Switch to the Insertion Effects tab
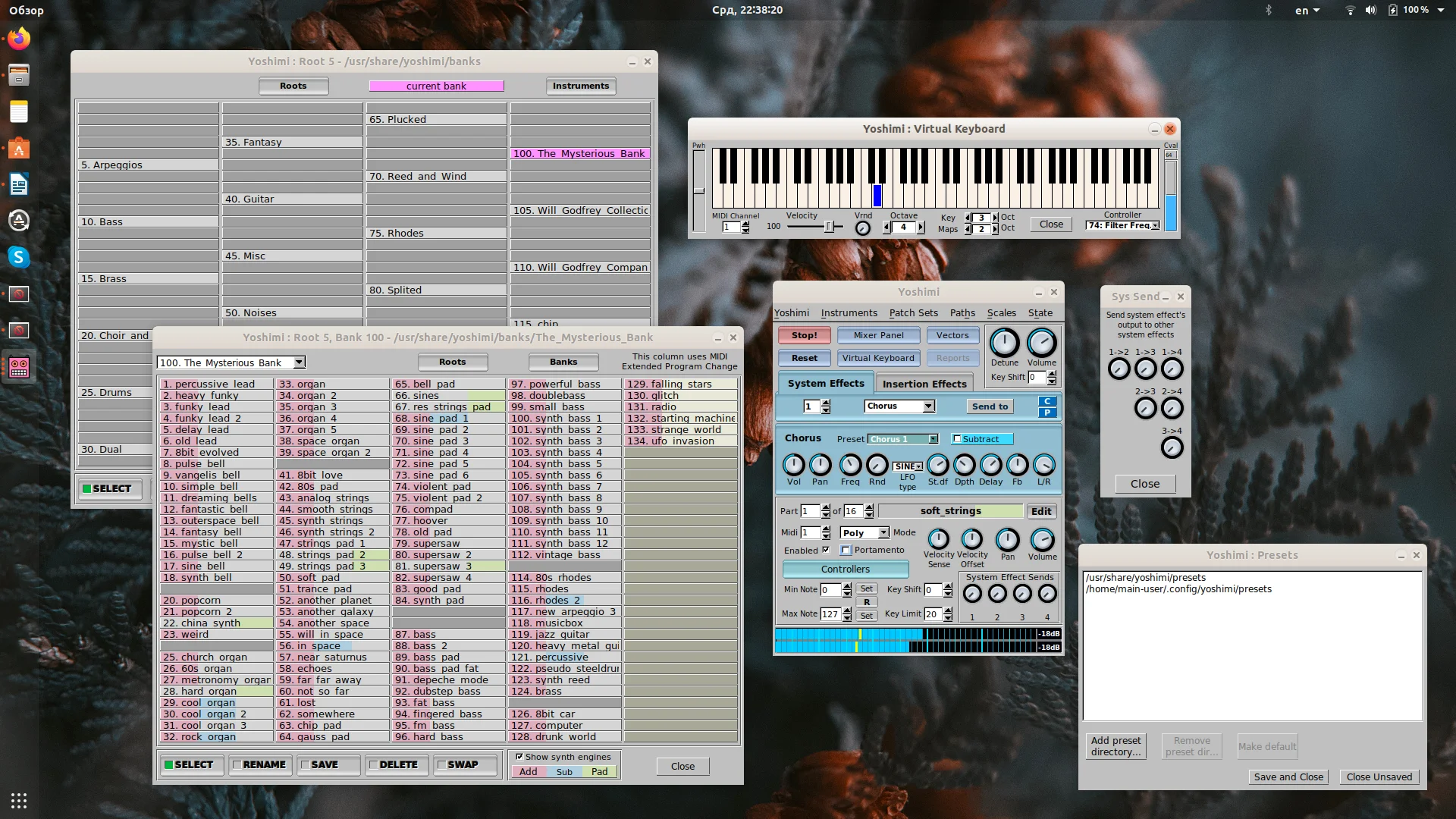Viewport: 1456px width, 819px height. (x=924, y=384)
